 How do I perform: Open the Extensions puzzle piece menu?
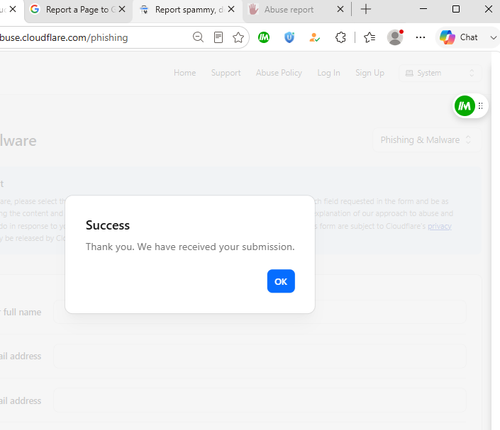pyautogui.click(x=340, y=37)
